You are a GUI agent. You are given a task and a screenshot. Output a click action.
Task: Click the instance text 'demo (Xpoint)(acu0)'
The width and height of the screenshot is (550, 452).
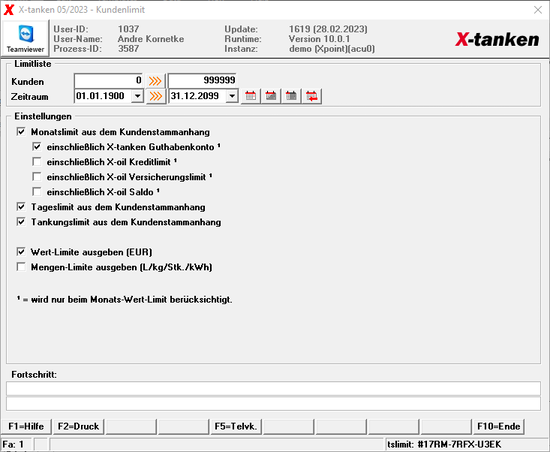pyautogui.click(x=332, y=48)
